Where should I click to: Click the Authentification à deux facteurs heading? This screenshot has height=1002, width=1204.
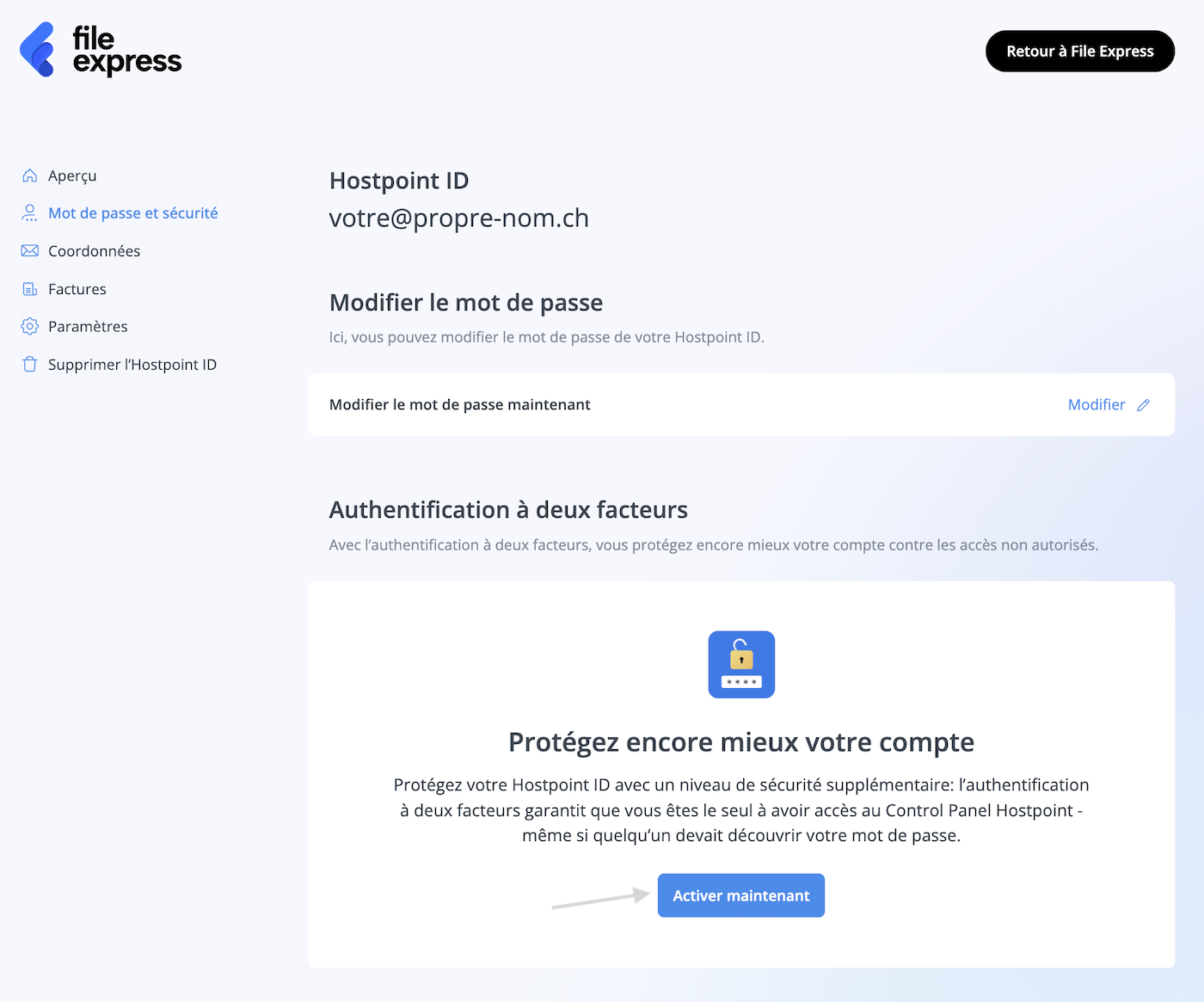coord(508,510)
